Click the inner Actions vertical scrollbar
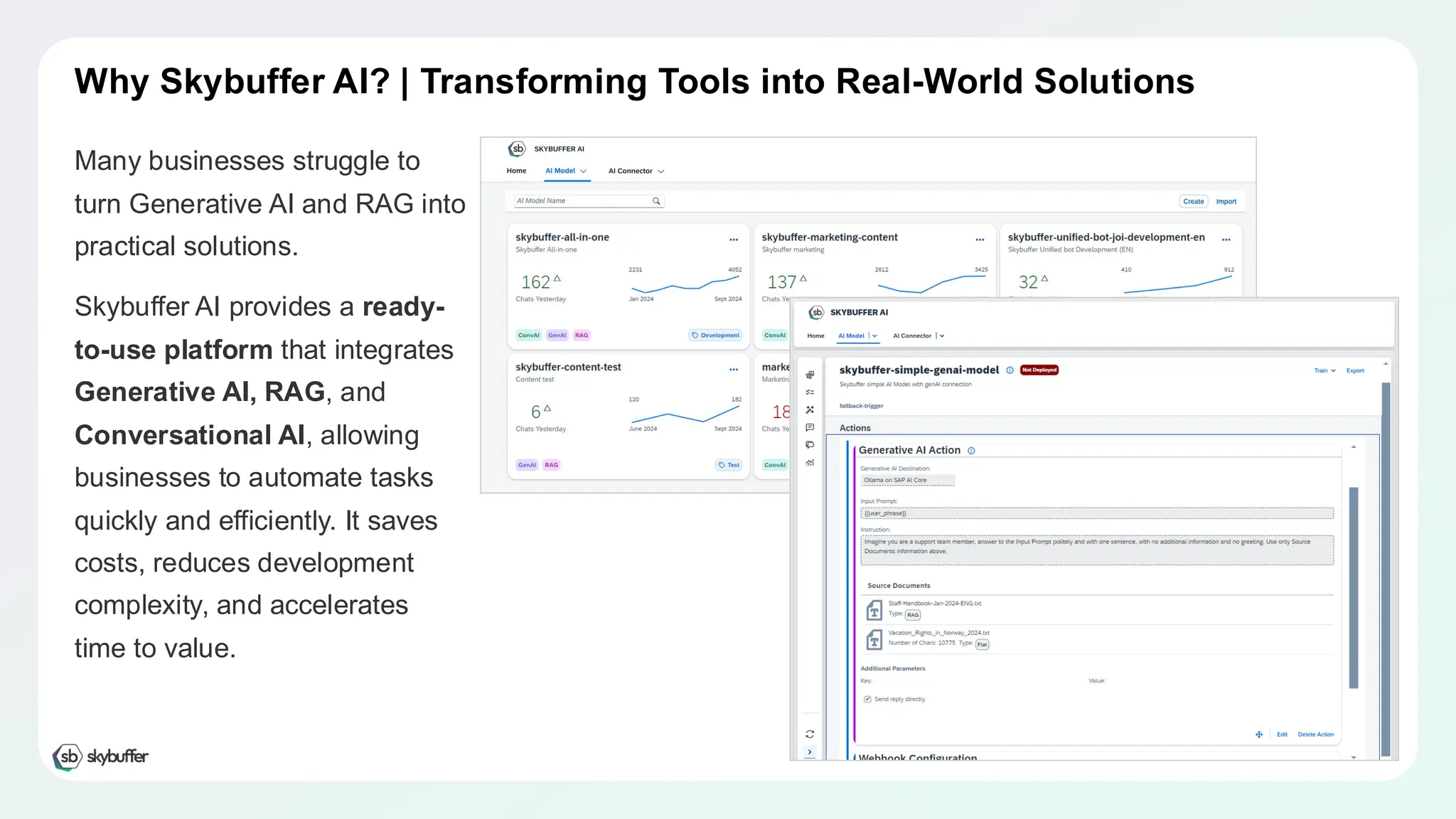Screen dimensions: 1456x819 pos(1354,587)
